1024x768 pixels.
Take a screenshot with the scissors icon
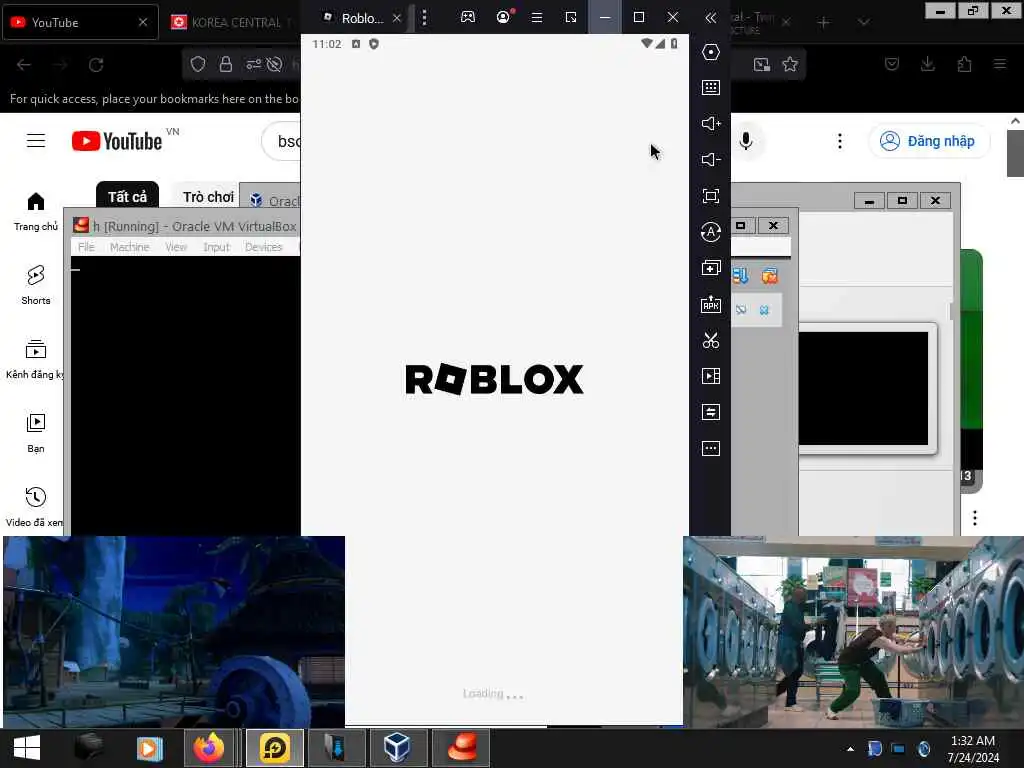pos(711,340)
